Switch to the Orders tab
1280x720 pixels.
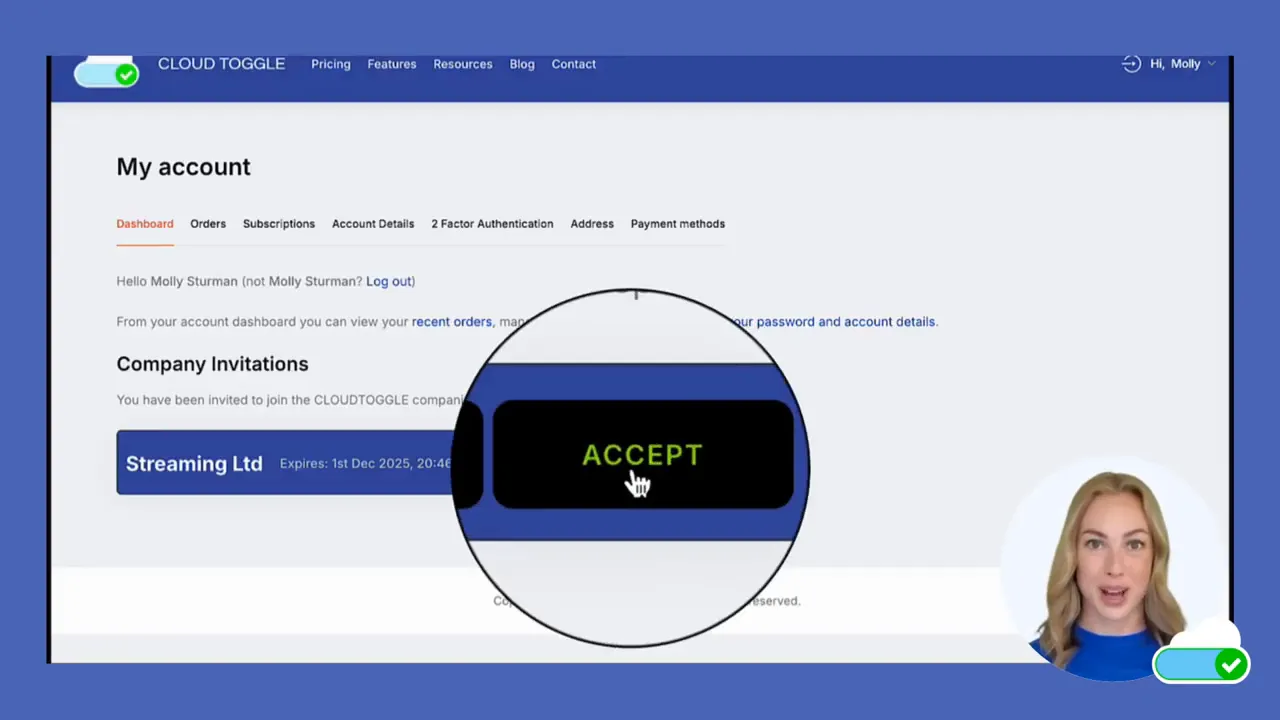click(207, 223)
